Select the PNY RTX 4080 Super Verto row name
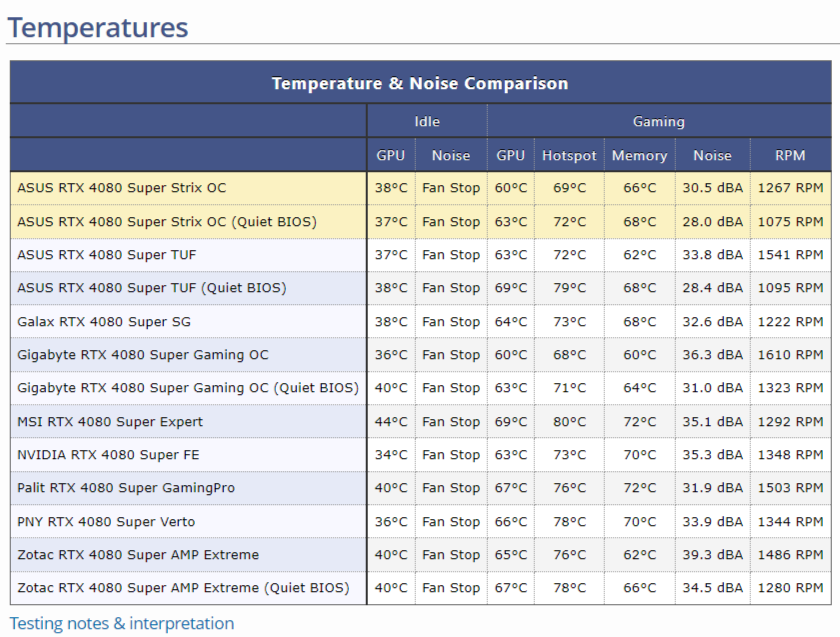The image size is (840, 637). (106, 522)
